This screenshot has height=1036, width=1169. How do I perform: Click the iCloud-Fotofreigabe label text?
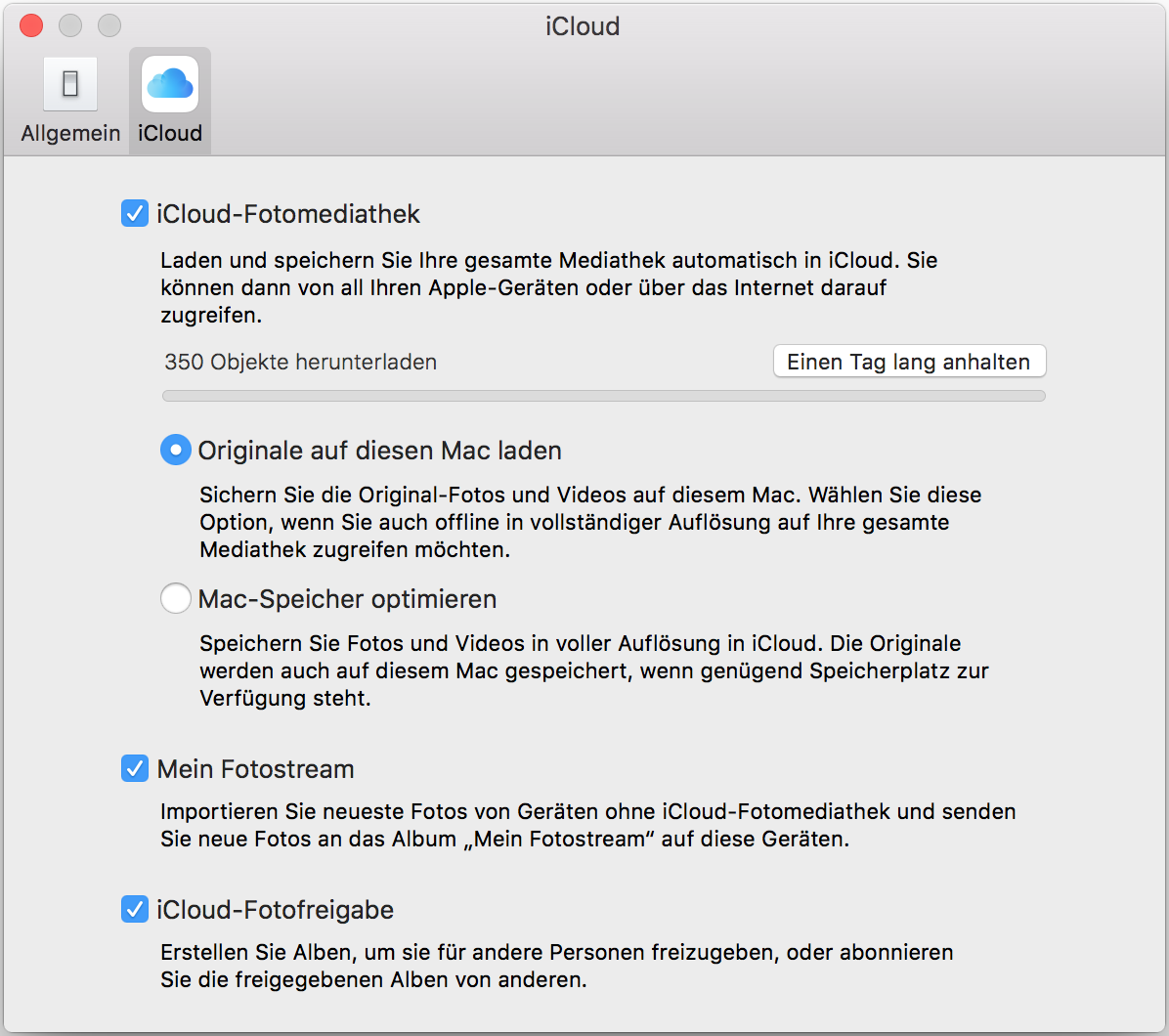(275, 910)
